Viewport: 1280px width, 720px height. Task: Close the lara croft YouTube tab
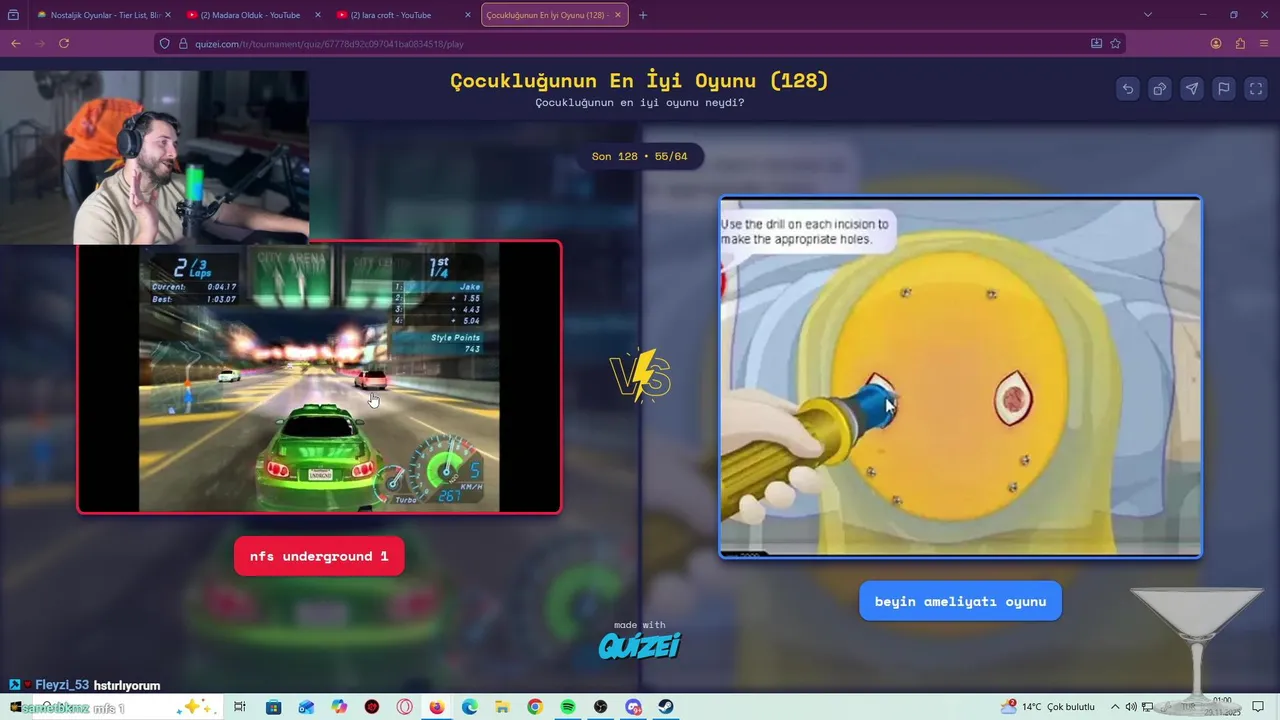[468, 15]
